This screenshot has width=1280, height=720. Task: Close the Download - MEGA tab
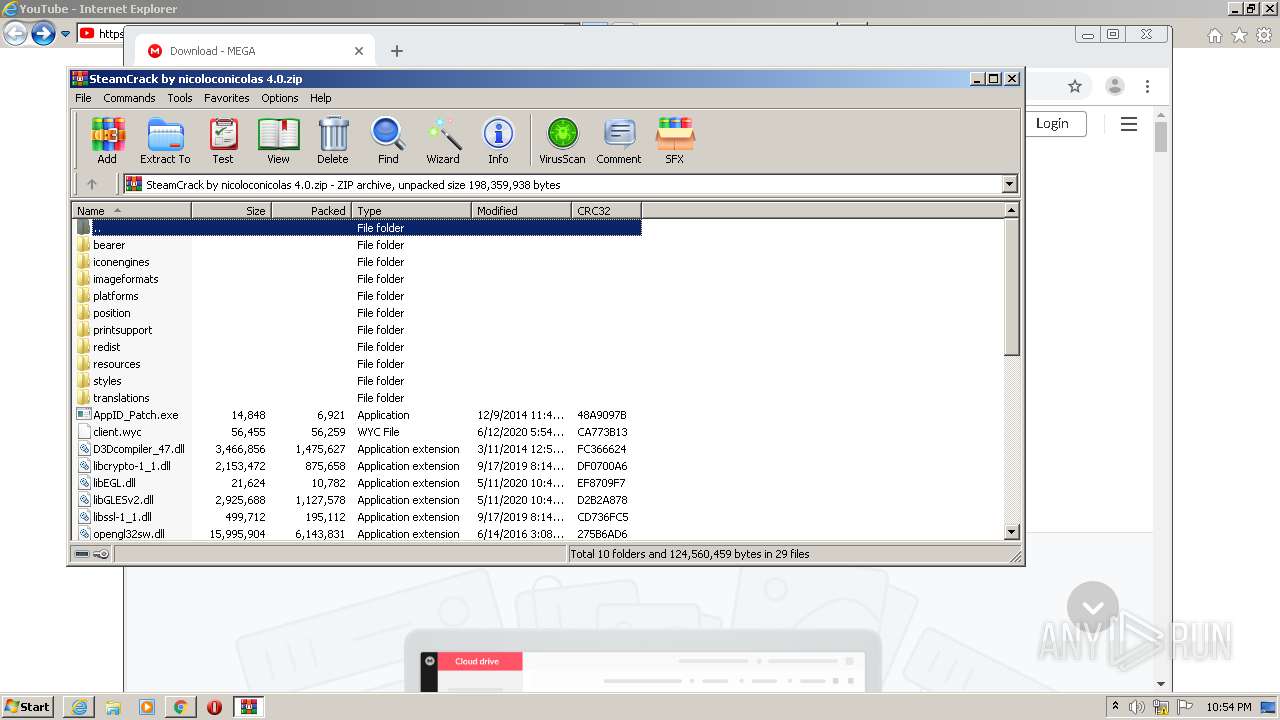[359, 51]
